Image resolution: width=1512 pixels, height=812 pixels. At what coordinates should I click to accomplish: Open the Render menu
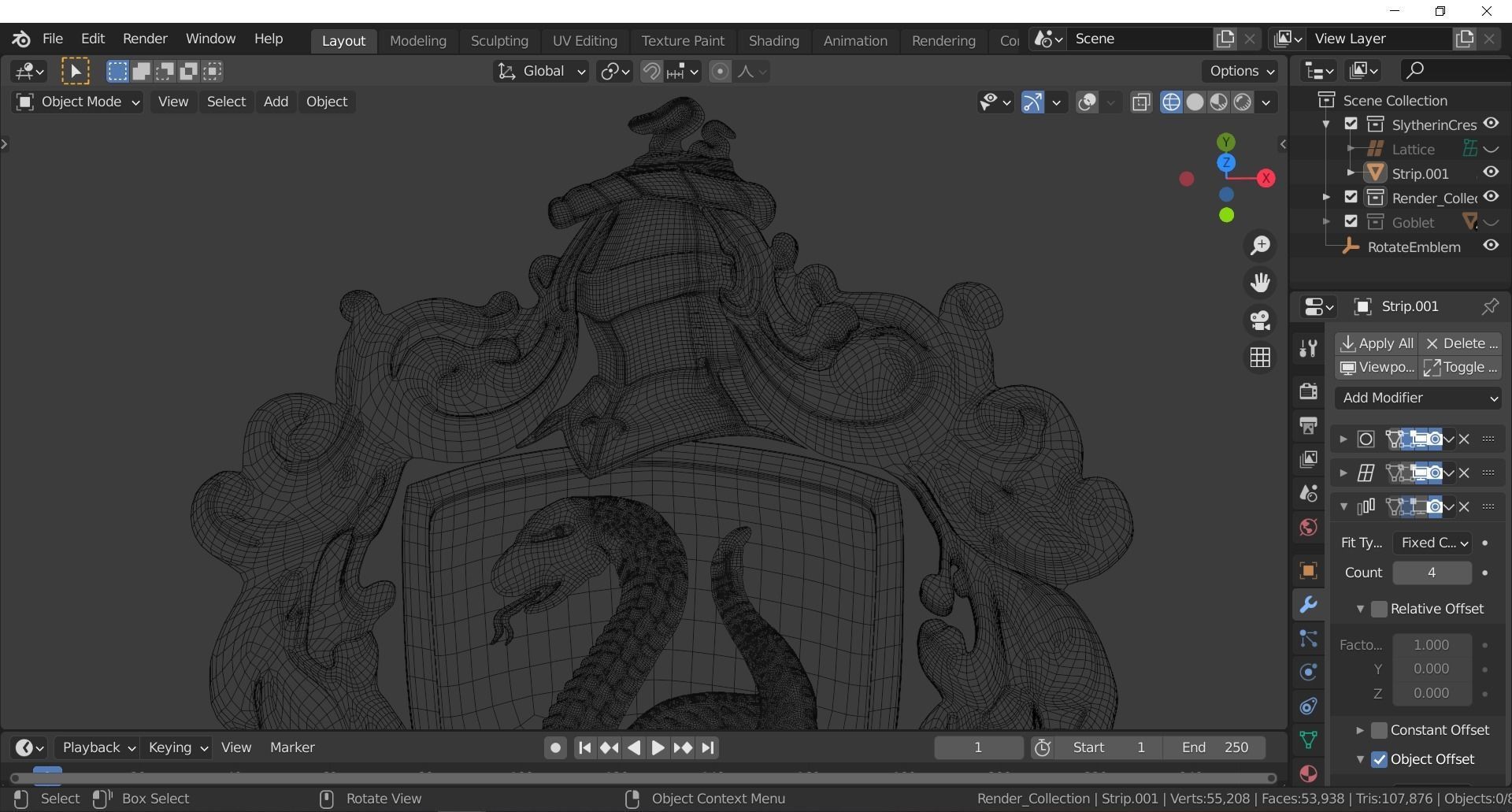click(x=145, y=39)
